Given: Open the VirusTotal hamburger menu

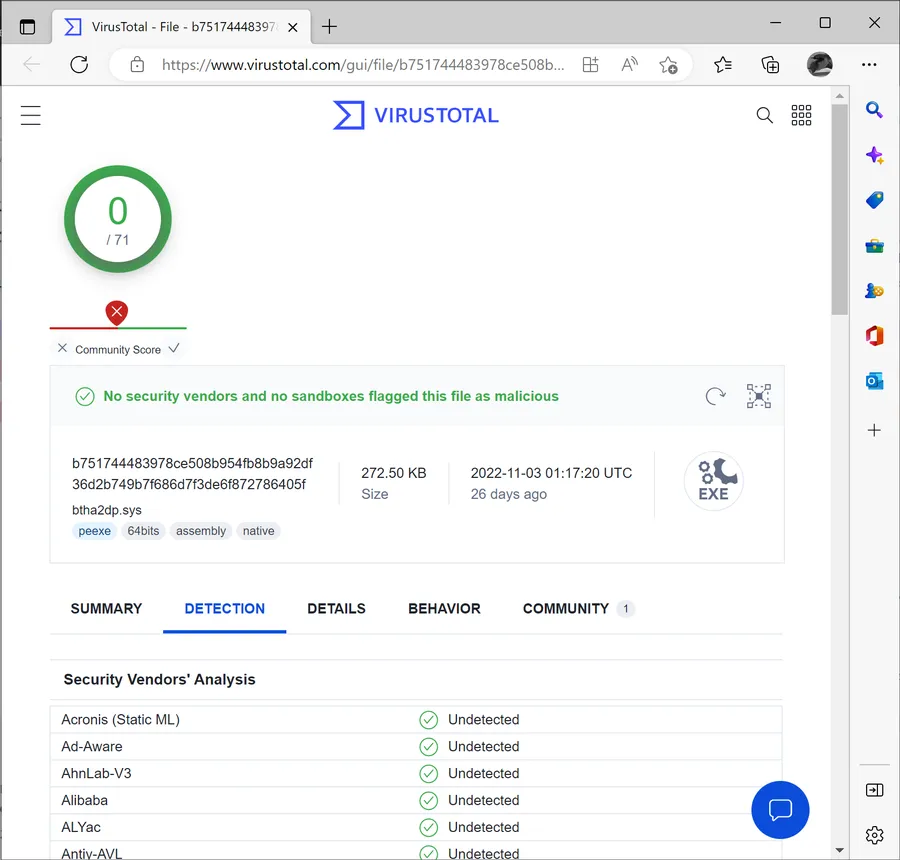Looking at the screenshot, I should click(x=30, y=115).
